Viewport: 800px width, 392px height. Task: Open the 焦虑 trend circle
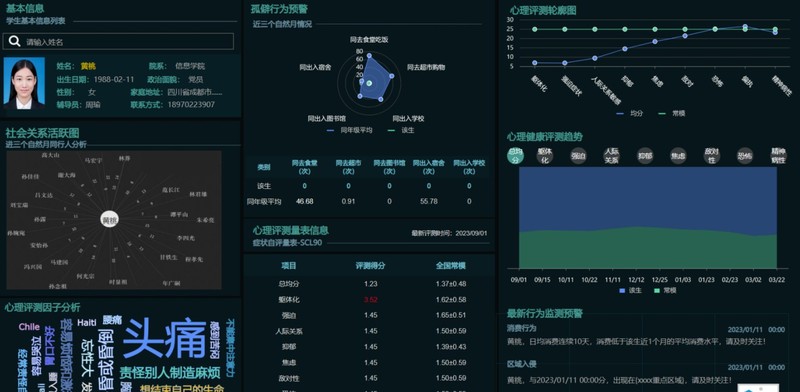[678, 156]
